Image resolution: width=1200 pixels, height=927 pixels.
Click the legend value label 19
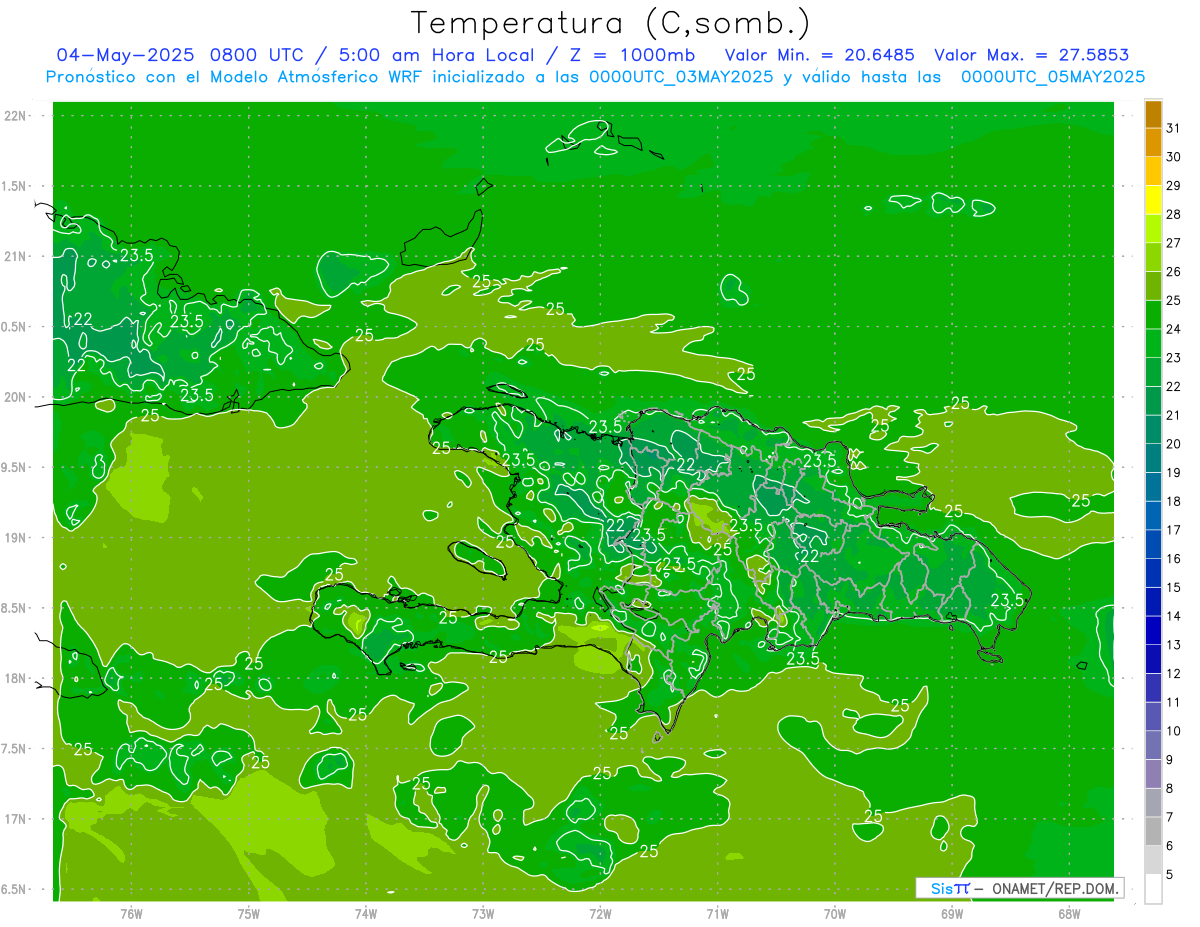[1173, 472]
